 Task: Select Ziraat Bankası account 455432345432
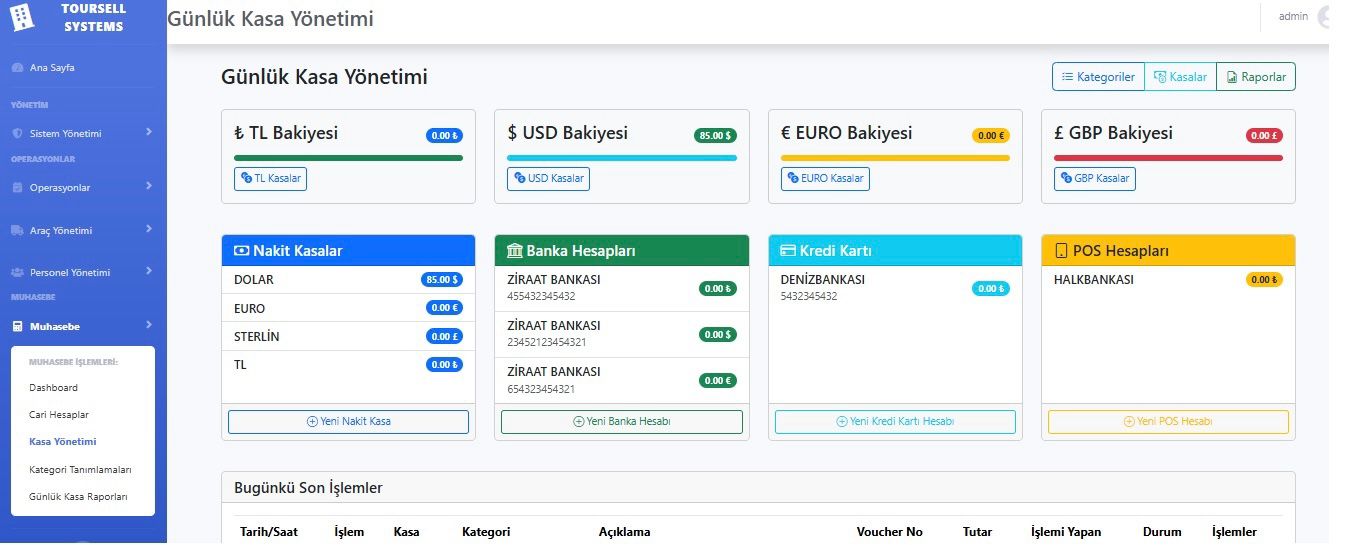tap(622, 289)
